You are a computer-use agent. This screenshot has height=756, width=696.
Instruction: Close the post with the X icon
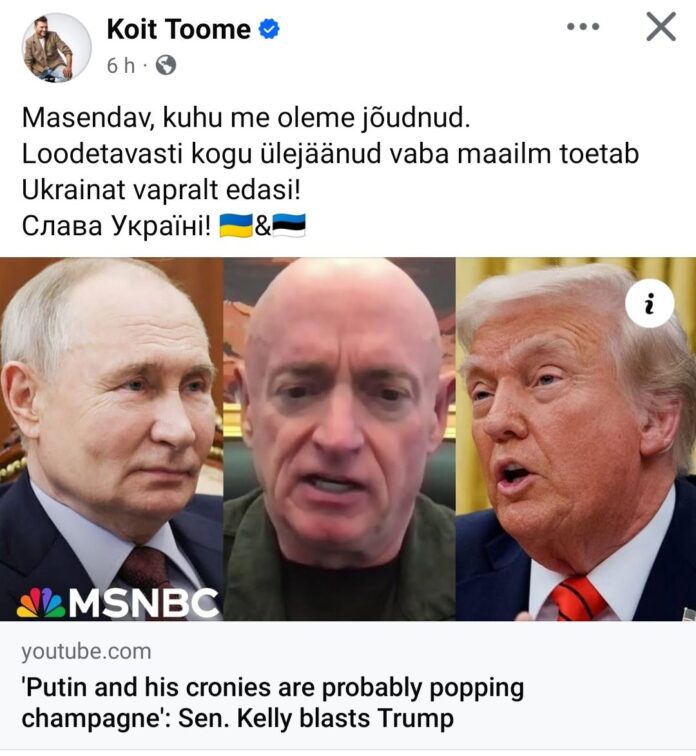(x=661, y=27)
